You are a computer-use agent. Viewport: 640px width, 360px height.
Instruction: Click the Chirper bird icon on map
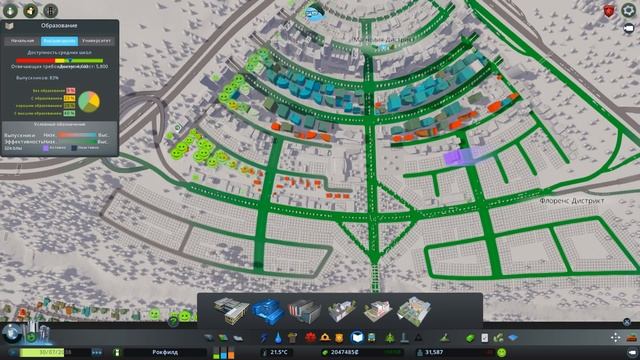(x=314, y=12)
